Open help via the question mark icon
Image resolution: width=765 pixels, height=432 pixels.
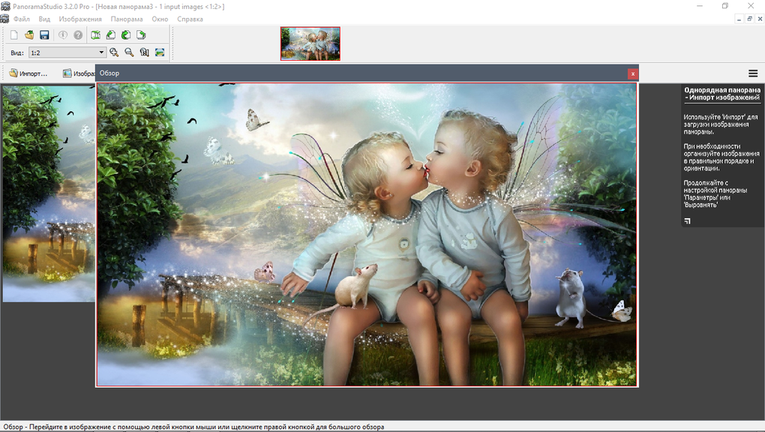point(78,35)
